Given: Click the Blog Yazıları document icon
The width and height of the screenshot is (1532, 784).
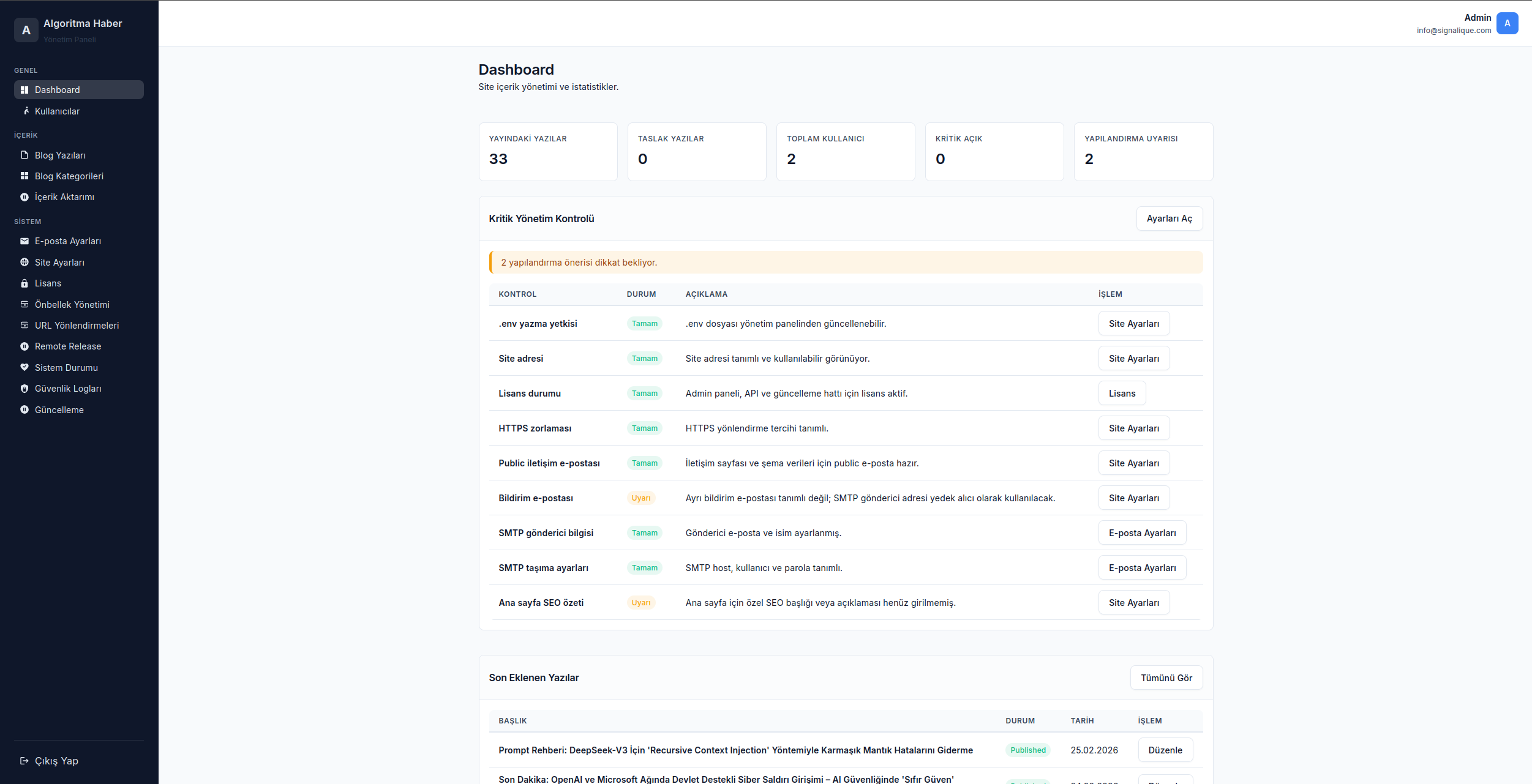Looking at the screenshot, I should pos(24,155).
